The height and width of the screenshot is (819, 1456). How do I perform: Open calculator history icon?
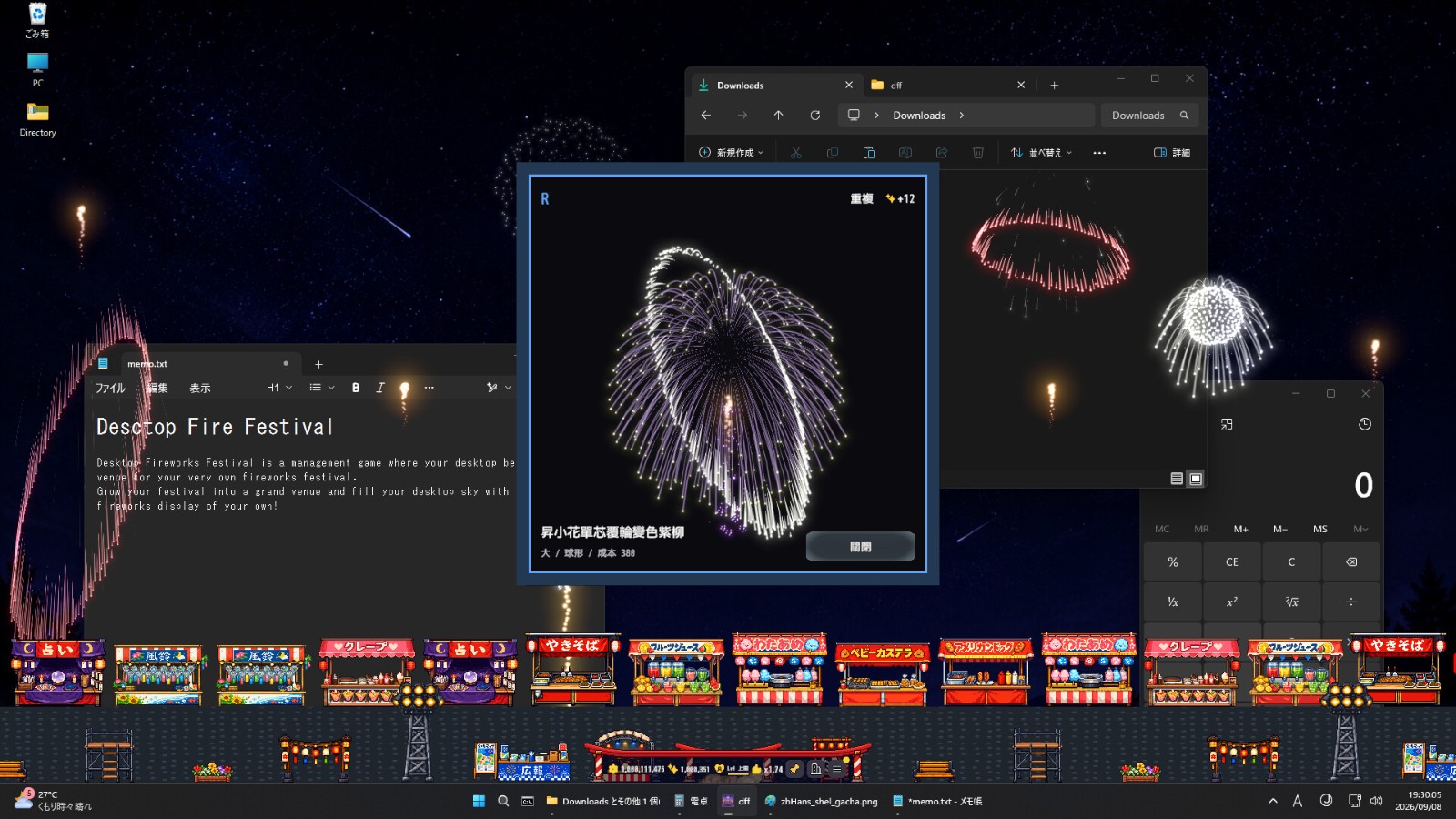[x=1364, y=424]
